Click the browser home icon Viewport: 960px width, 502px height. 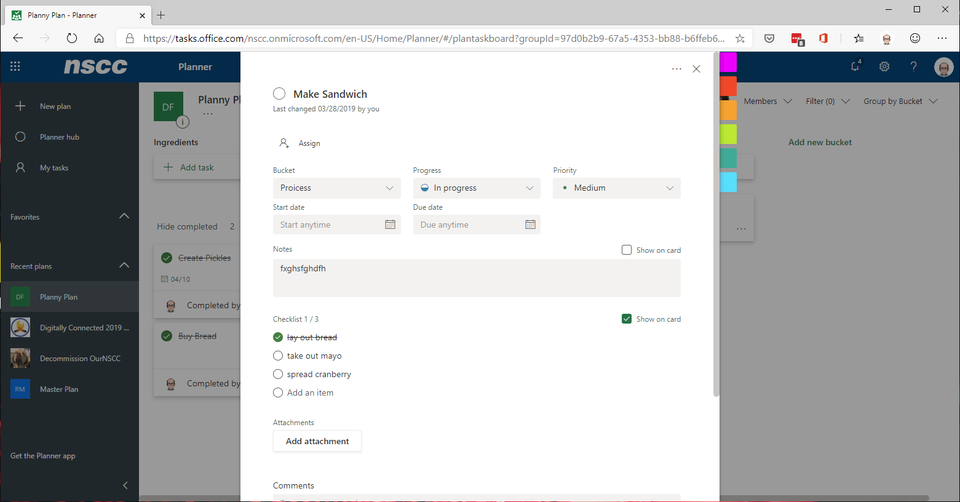pyautogui.click(x=99, y=38)
